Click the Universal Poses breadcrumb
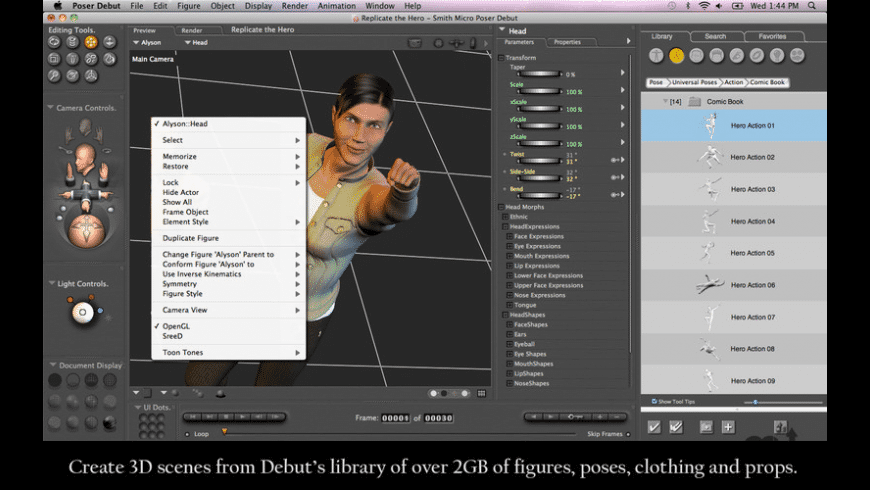Image resolution: width=870 pixels, height=490 pixels. pos(693,82)
